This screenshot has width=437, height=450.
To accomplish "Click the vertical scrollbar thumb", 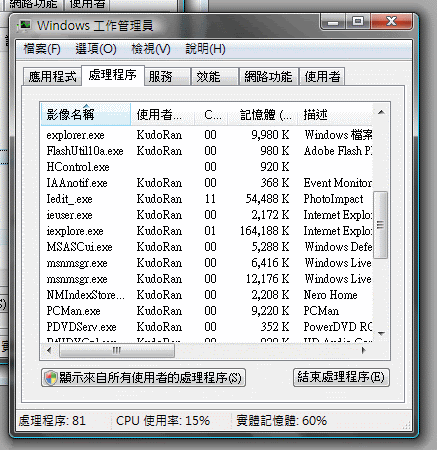I will [x=380, y=225].
